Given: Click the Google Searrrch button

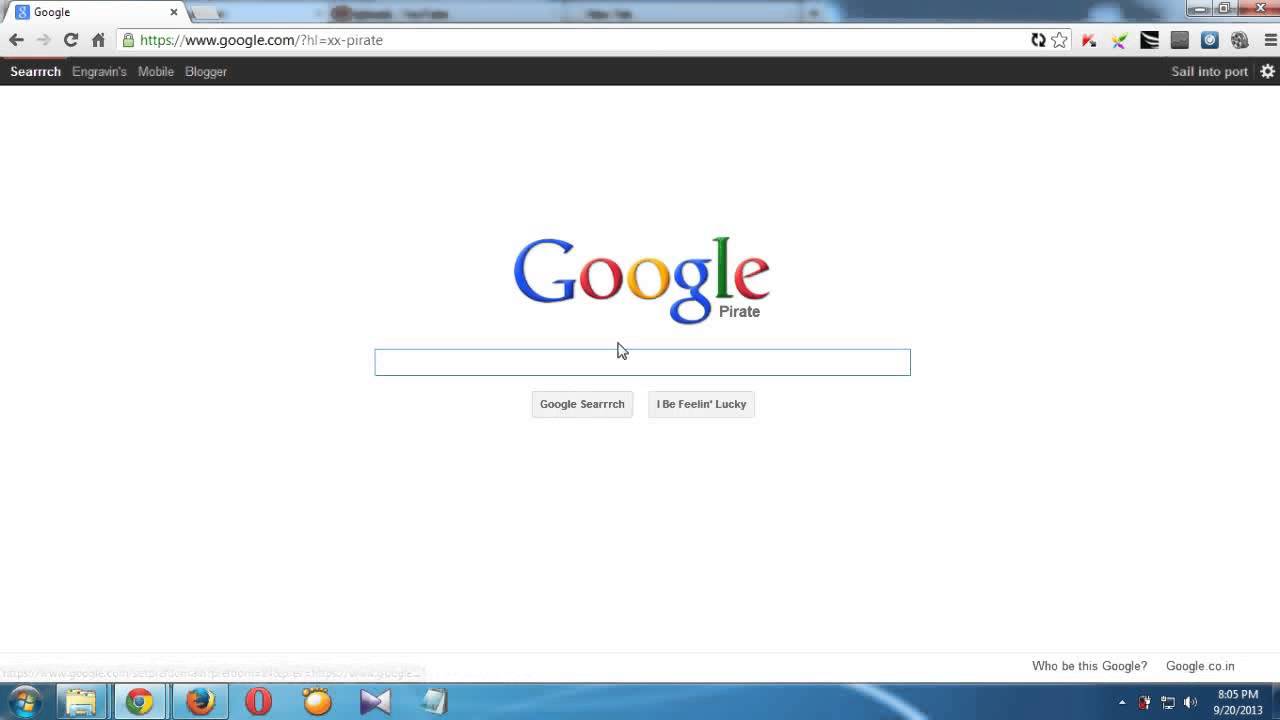Looking at the screenshot, I should 582,404.
